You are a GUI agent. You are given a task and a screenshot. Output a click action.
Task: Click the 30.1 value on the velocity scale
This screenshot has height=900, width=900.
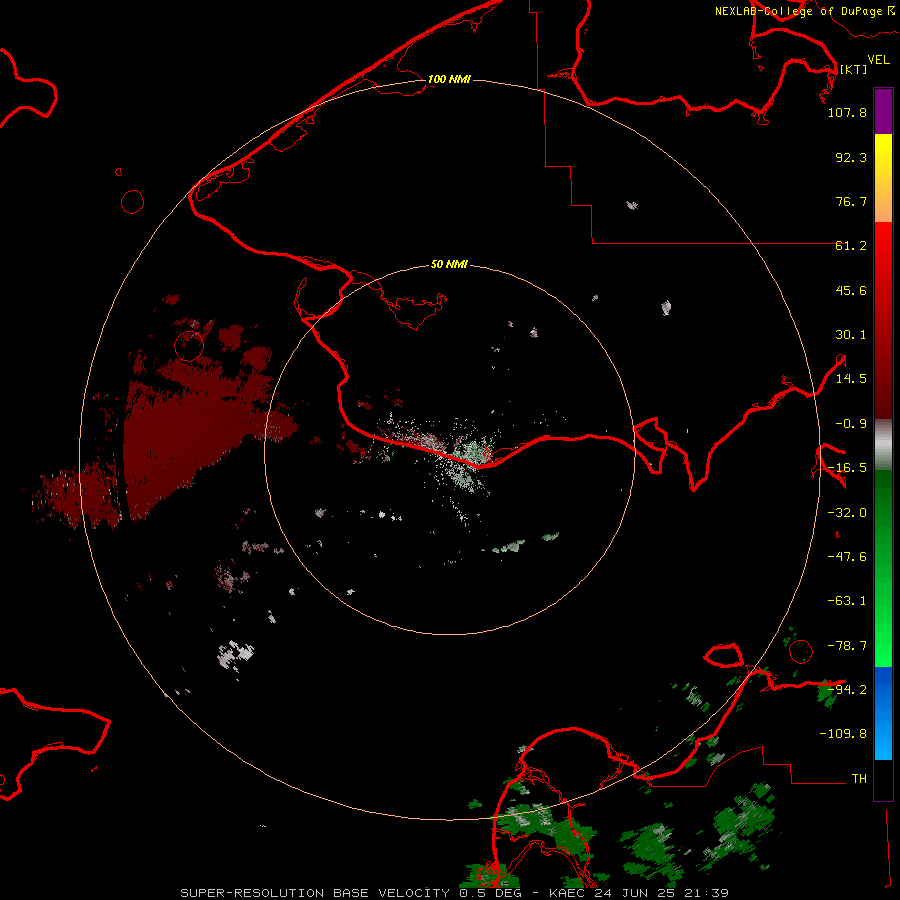(x=851, y=335)
